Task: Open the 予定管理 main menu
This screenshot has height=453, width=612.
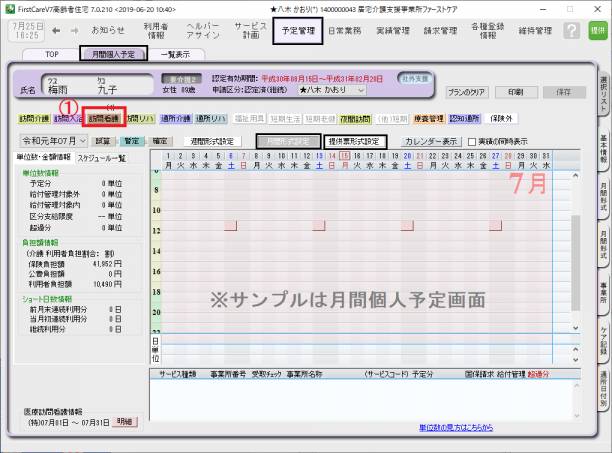Action: click(296, 31)
